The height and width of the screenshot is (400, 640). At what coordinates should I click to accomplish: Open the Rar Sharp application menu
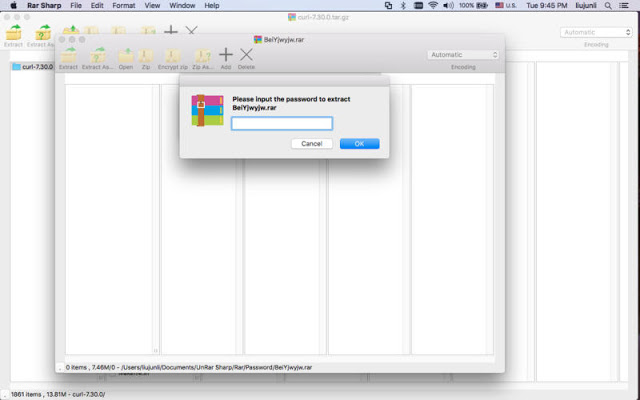tap(44, 6)
